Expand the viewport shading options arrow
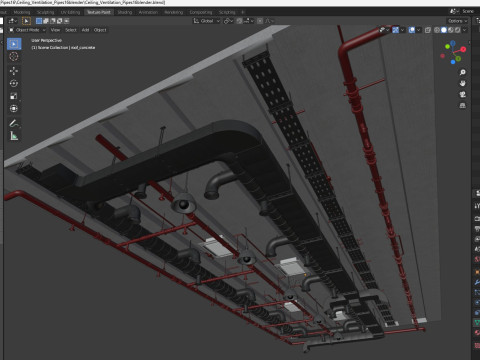Viewport: 480px width, 360px height. pyautogui.click(x=465, y=30)
